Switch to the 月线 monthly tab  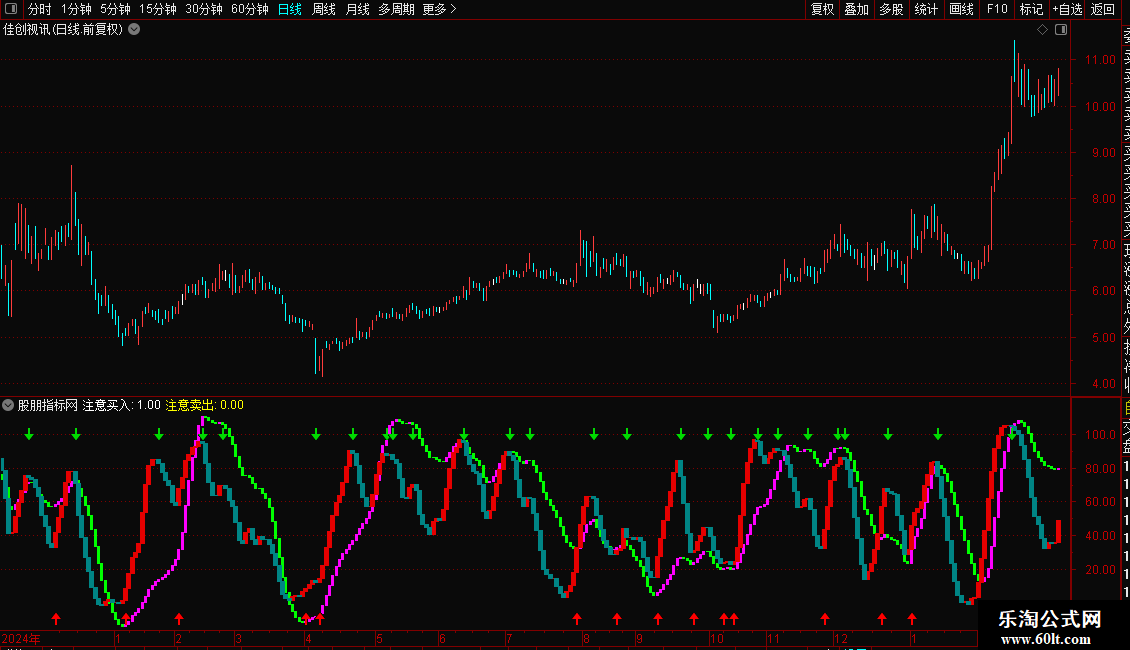click(x=357, y=9)
